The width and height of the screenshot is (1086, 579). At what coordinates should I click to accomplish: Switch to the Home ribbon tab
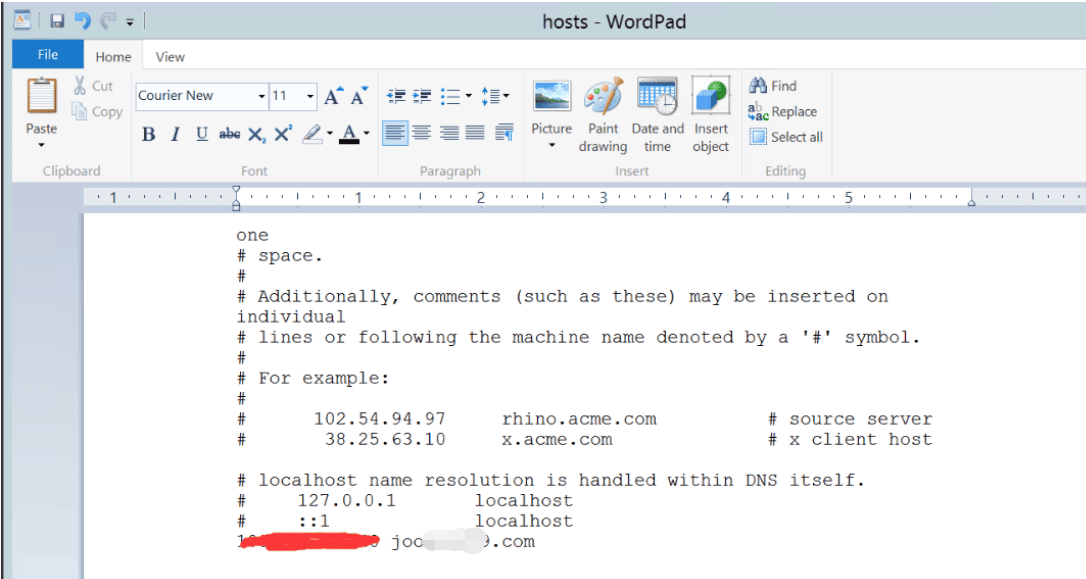click(113, 57)
